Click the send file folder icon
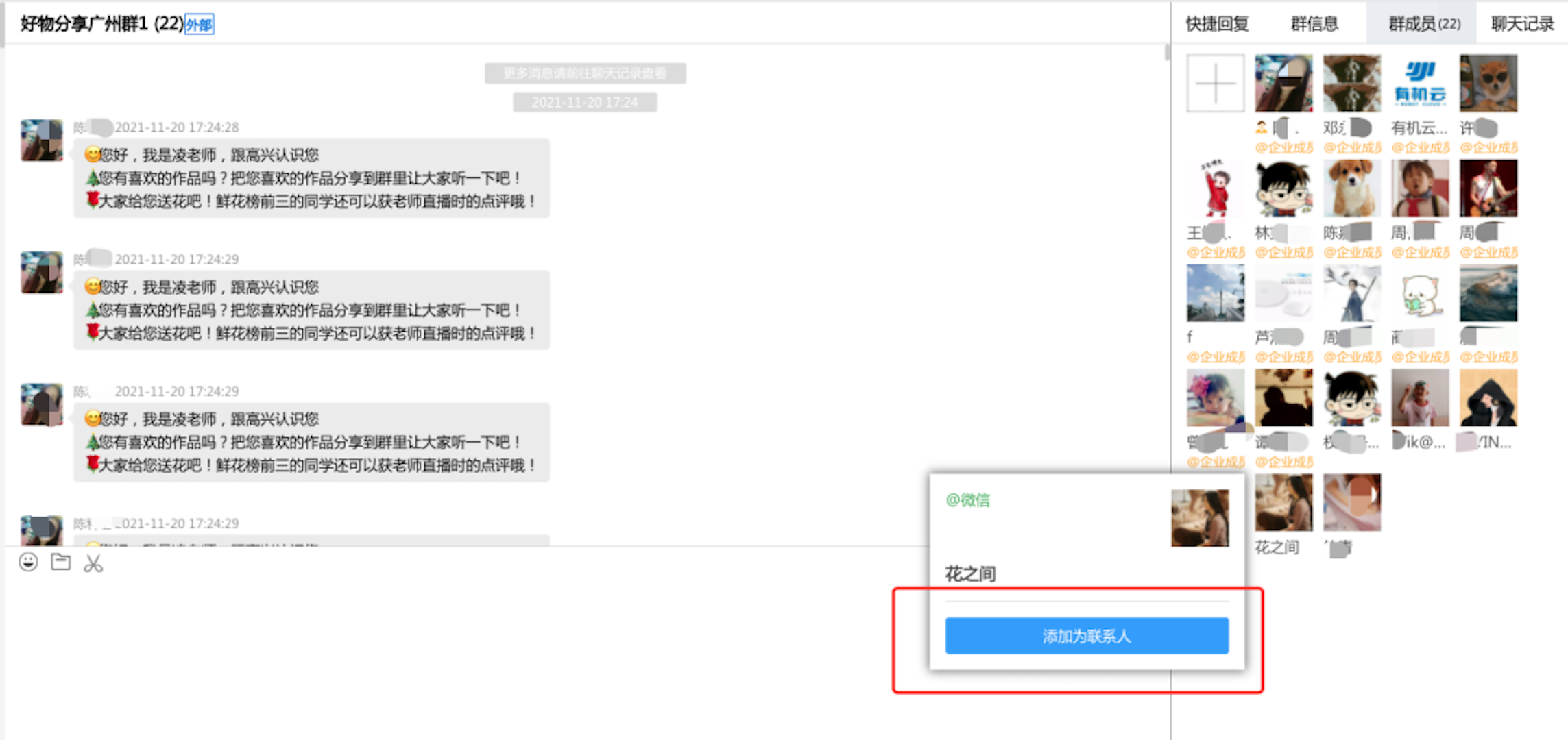 point(61,563)
